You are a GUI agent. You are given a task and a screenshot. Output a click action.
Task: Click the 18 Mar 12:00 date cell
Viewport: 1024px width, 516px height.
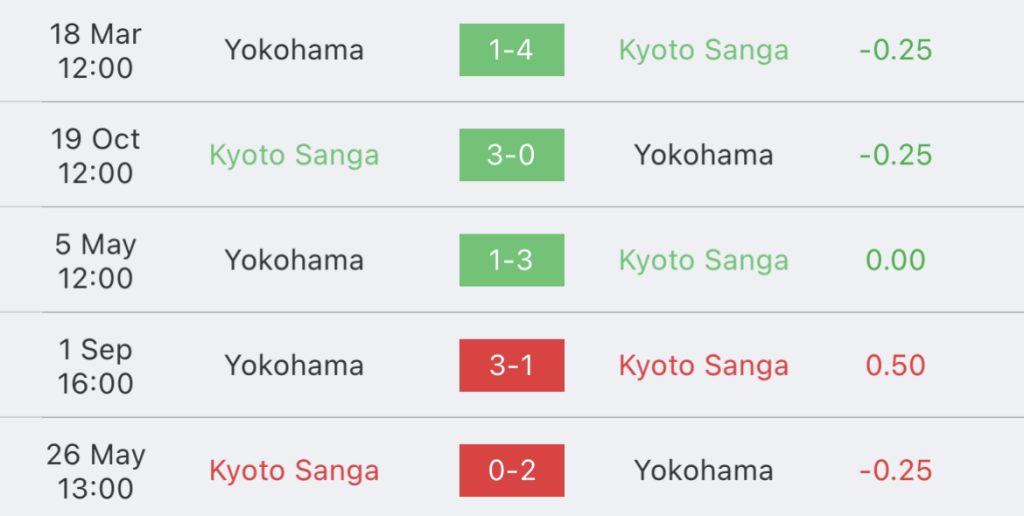pyautogui.click(x=95, y=50)
